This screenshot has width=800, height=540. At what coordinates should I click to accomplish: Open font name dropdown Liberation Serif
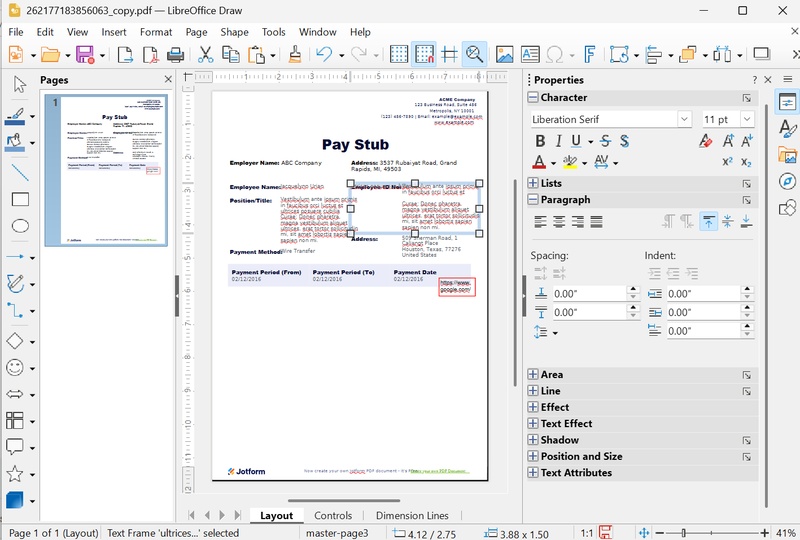(x=684, y=119)
